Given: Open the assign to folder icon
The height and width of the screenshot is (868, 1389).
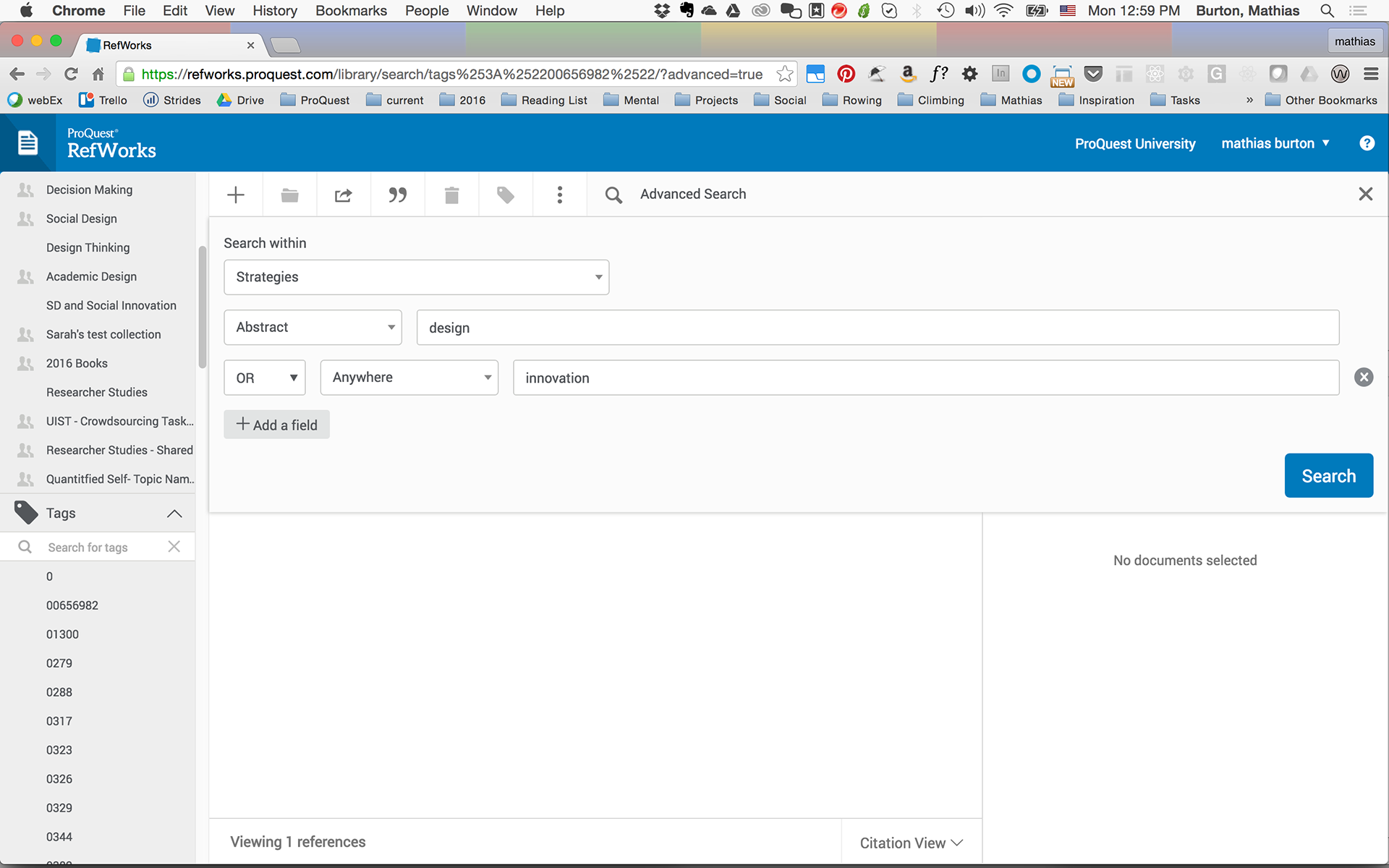Looking at the screenshot, I should click(x=289, y=195).
